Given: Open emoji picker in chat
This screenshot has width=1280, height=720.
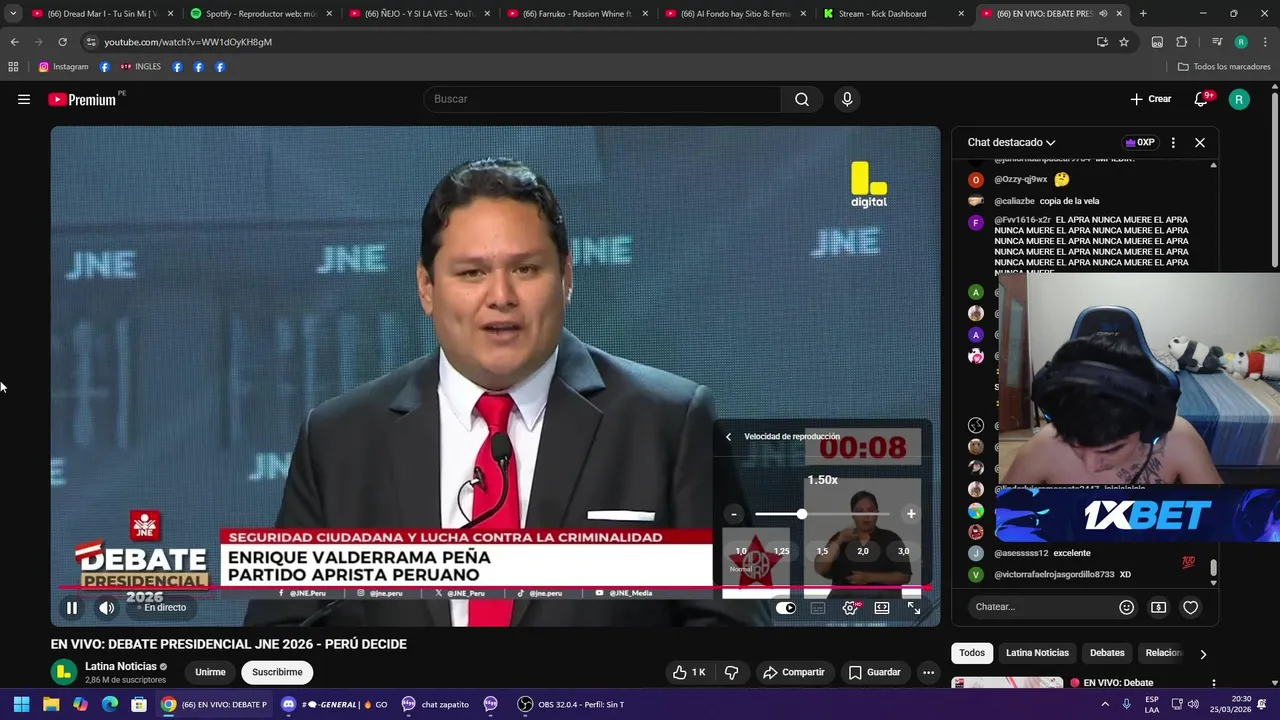Looking at the screenshot, I should point(1127,607).
